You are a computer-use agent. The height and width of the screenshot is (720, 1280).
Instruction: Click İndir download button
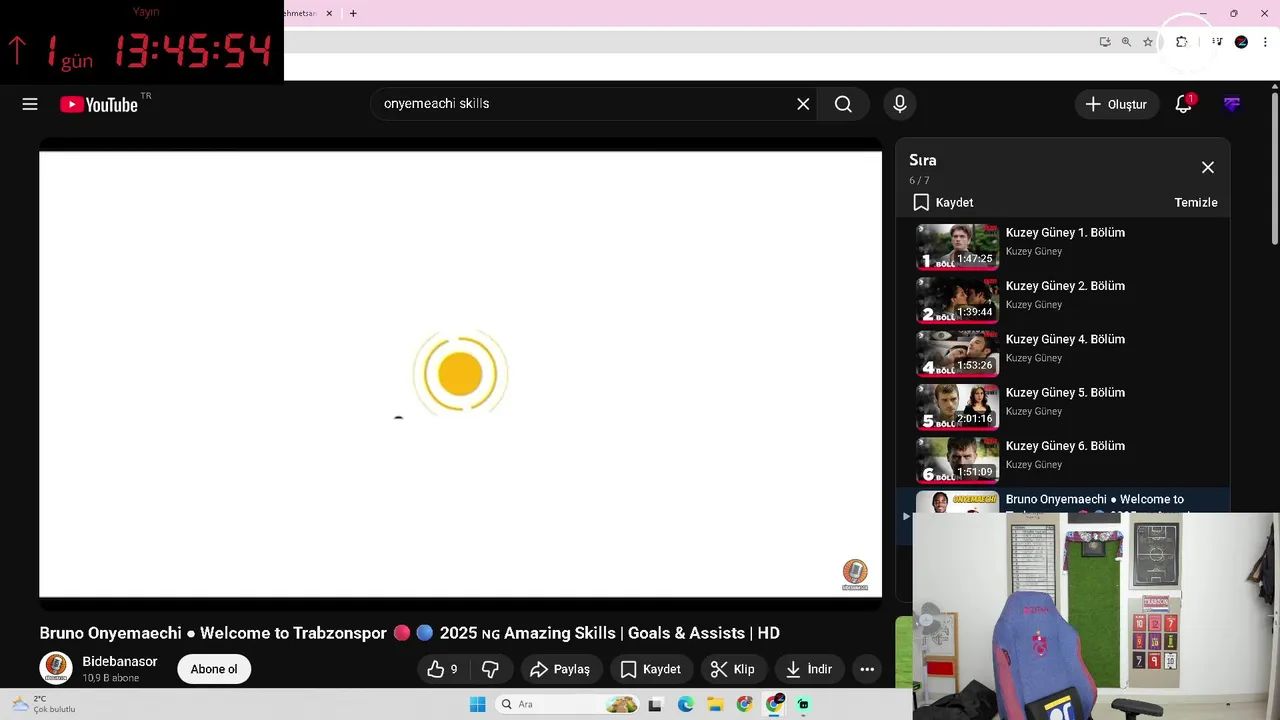(x=809, y=669)
